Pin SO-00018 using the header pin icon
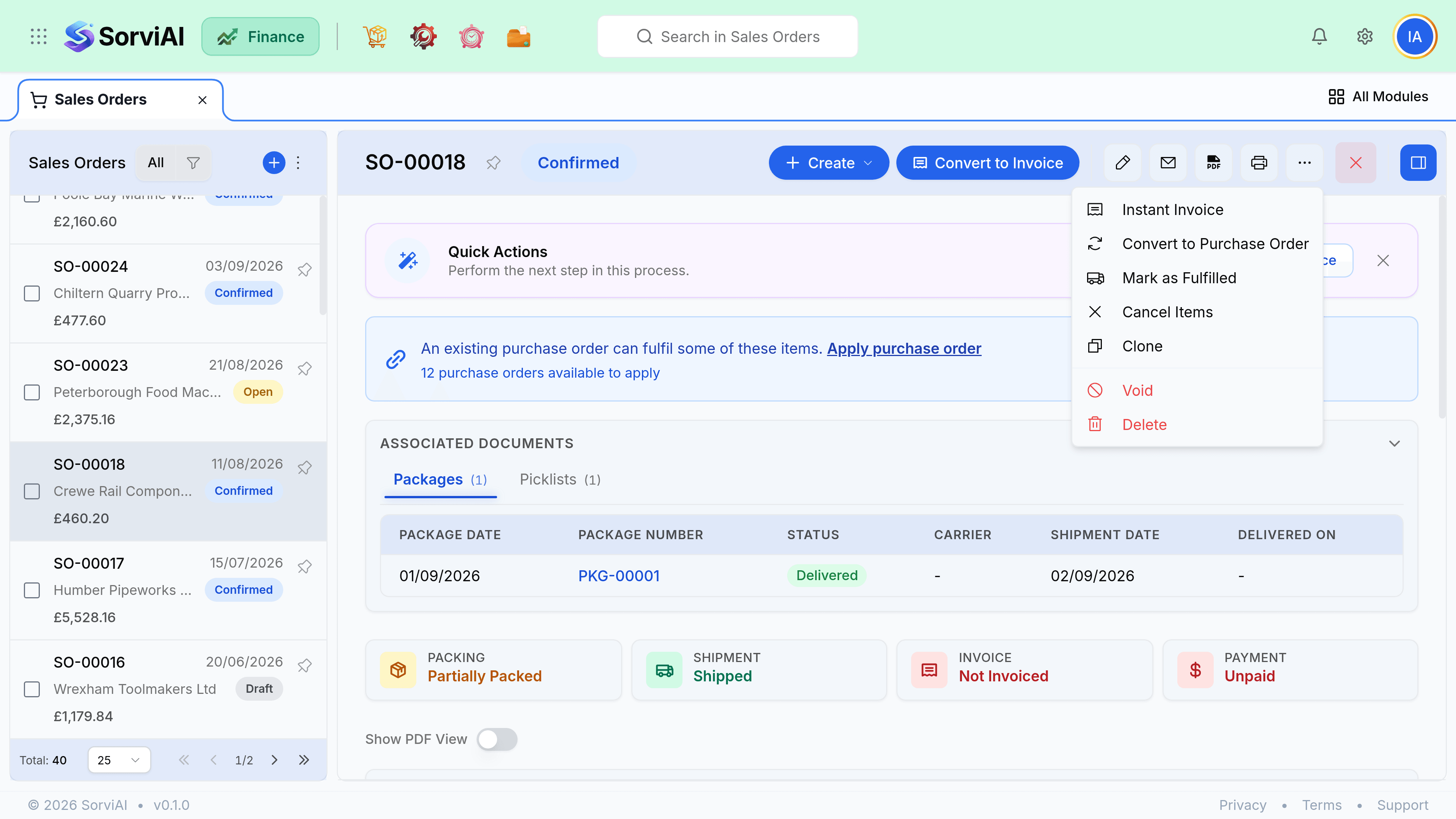This screenshot has width=1456, height=819. tap(493, 163)
